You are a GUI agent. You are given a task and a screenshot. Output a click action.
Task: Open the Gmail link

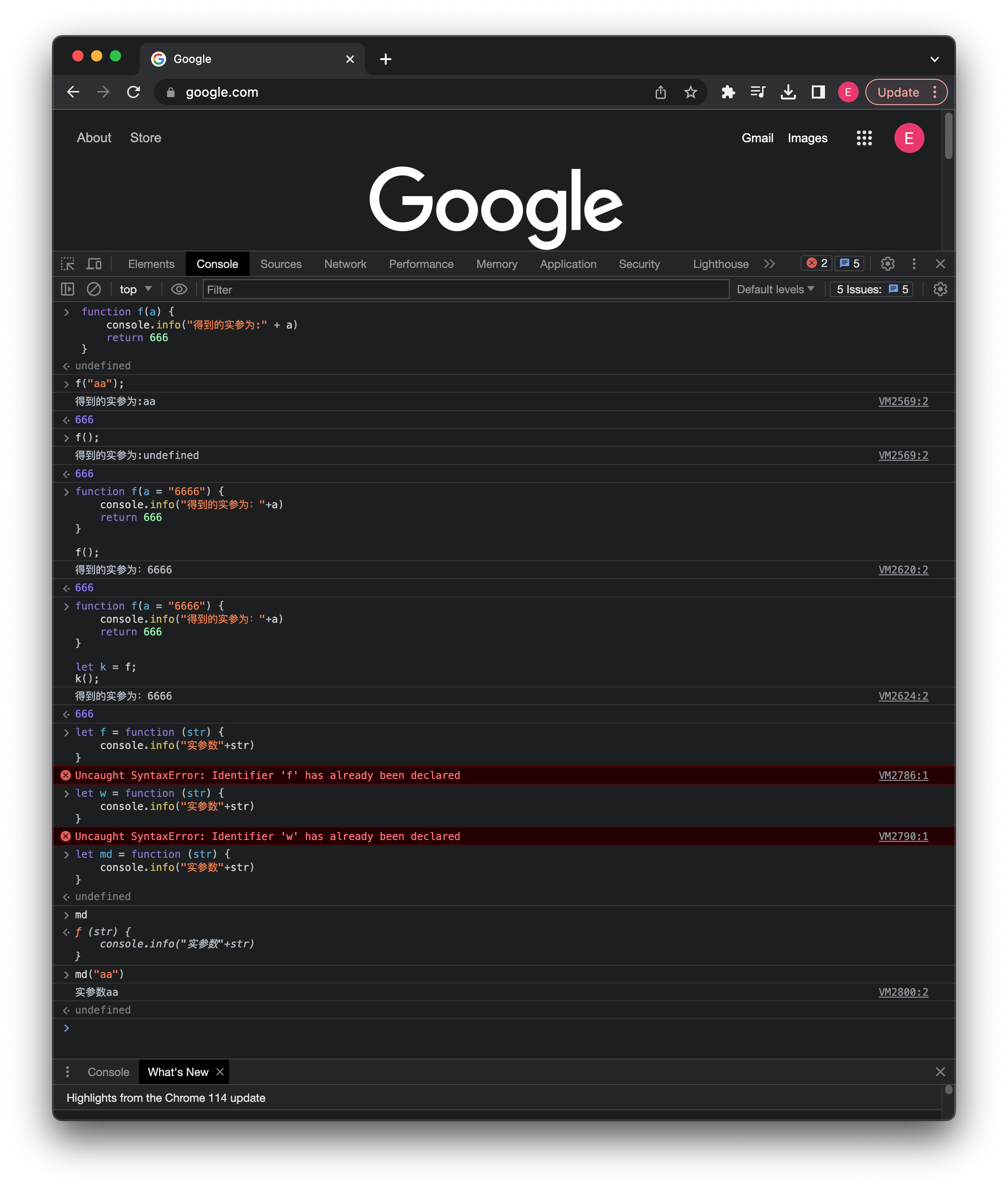tap(757, 137)
